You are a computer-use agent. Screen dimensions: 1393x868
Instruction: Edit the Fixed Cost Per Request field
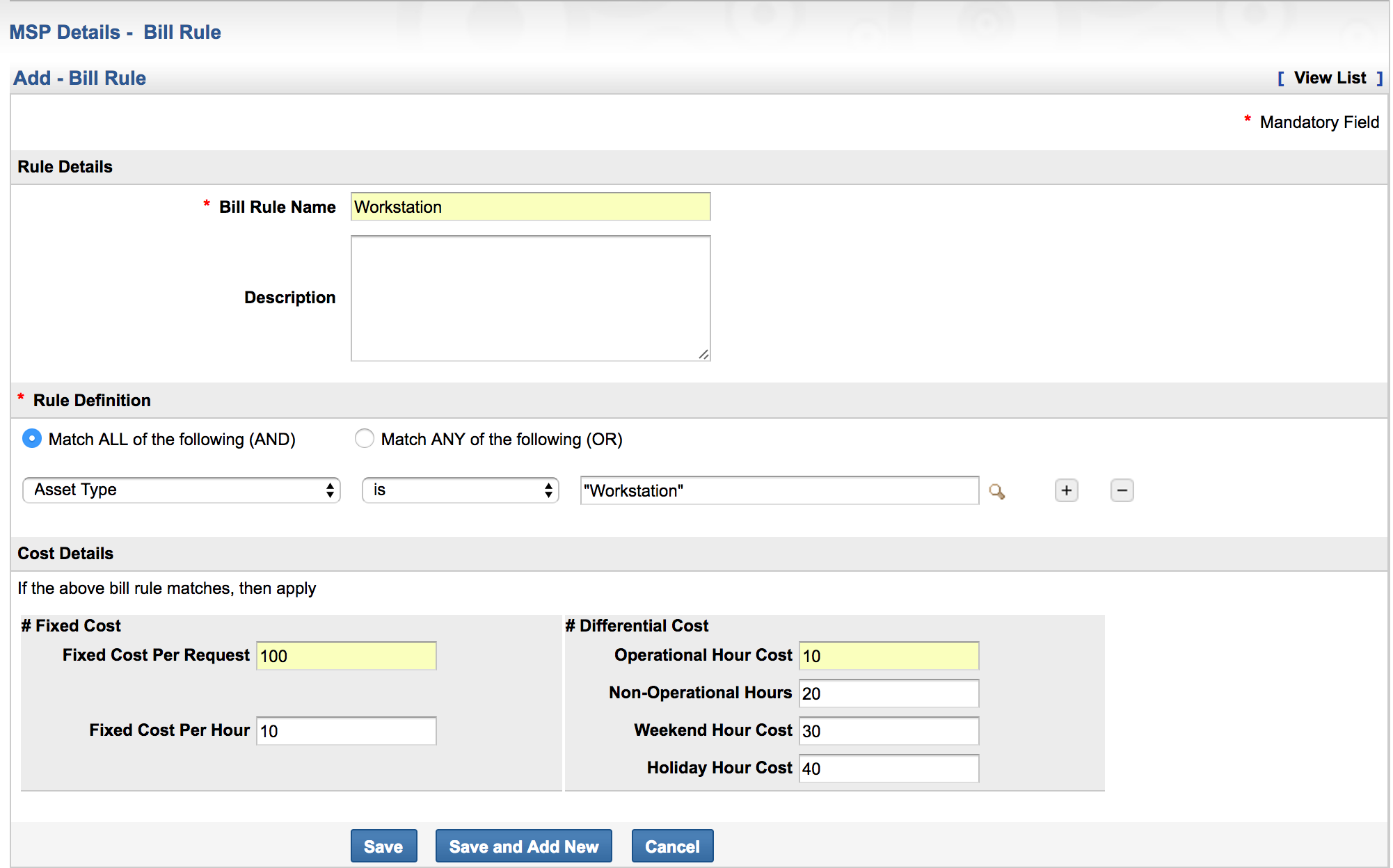(x=346, y=656)
